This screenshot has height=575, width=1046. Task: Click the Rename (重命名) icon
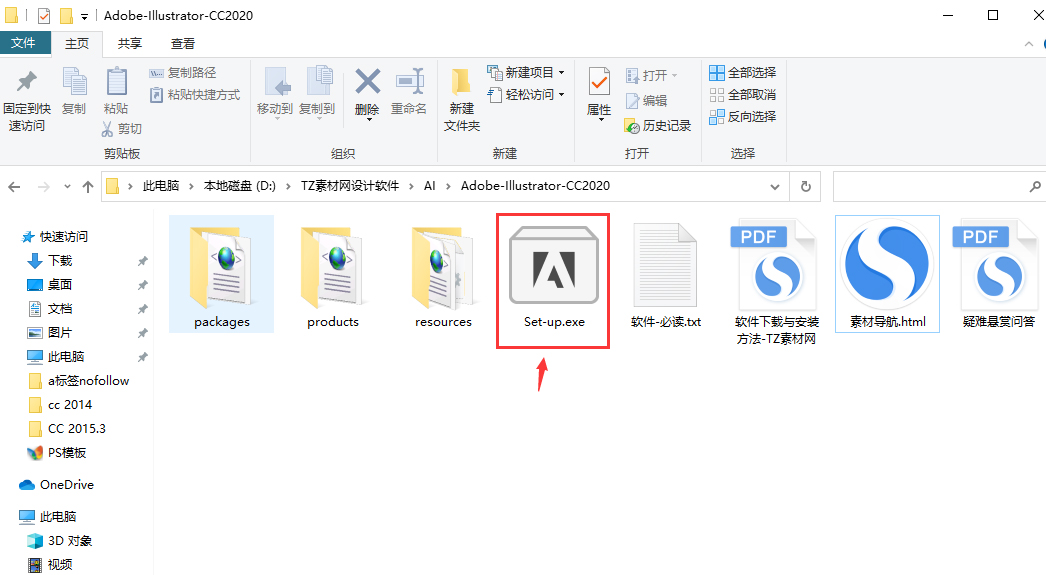(410, 82)
